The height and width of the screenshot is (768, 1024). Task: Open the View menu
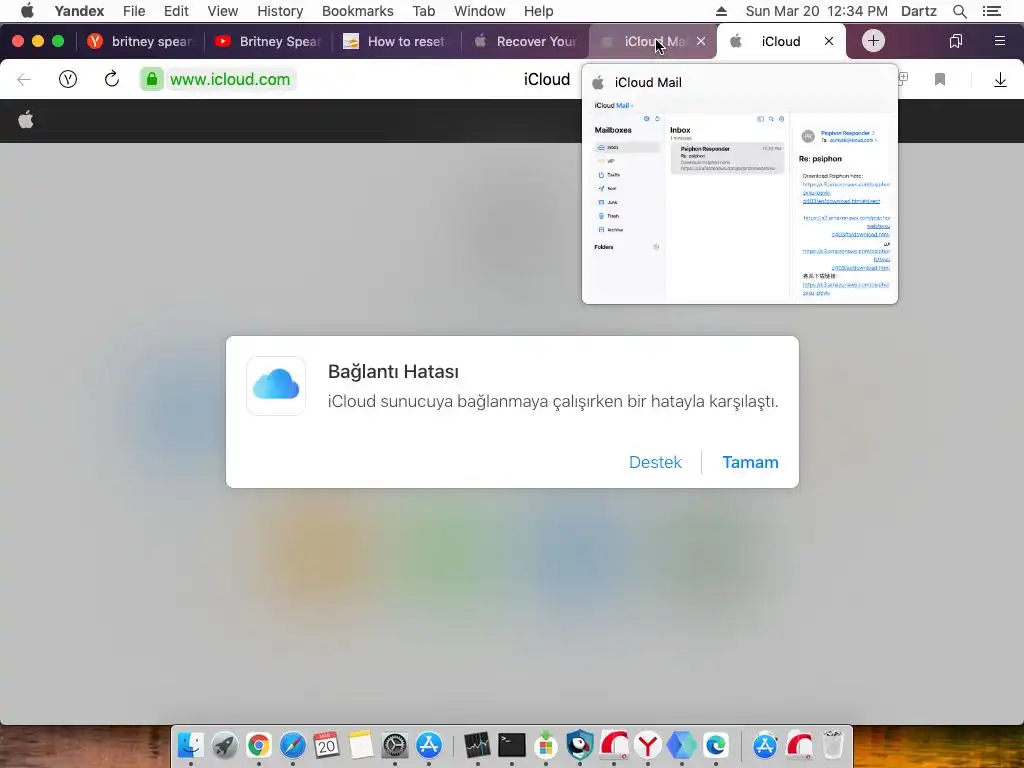point(223,11)
